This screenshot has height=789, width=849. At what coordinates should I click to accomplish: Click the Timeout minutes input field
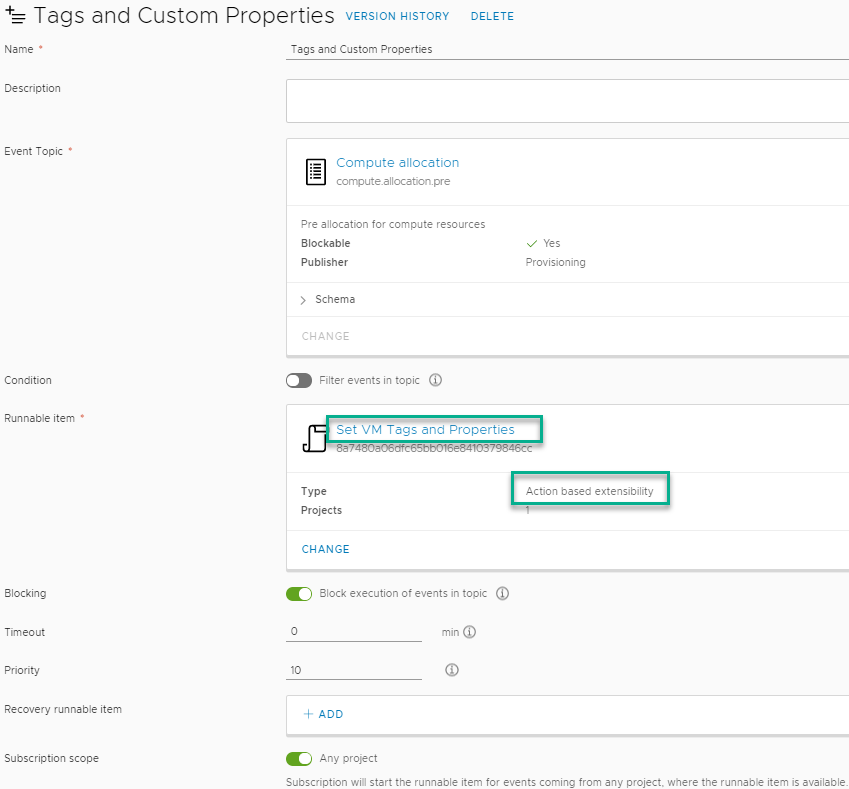[x=354, y=632]
